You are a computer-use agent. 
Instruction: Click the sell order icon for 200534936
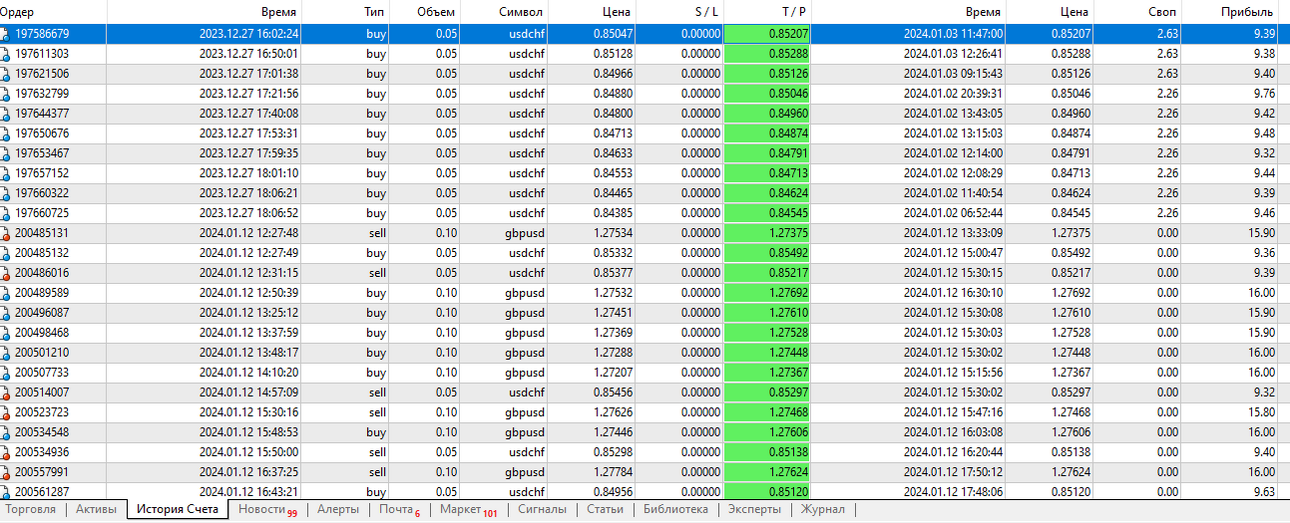[x=5, y=452]
